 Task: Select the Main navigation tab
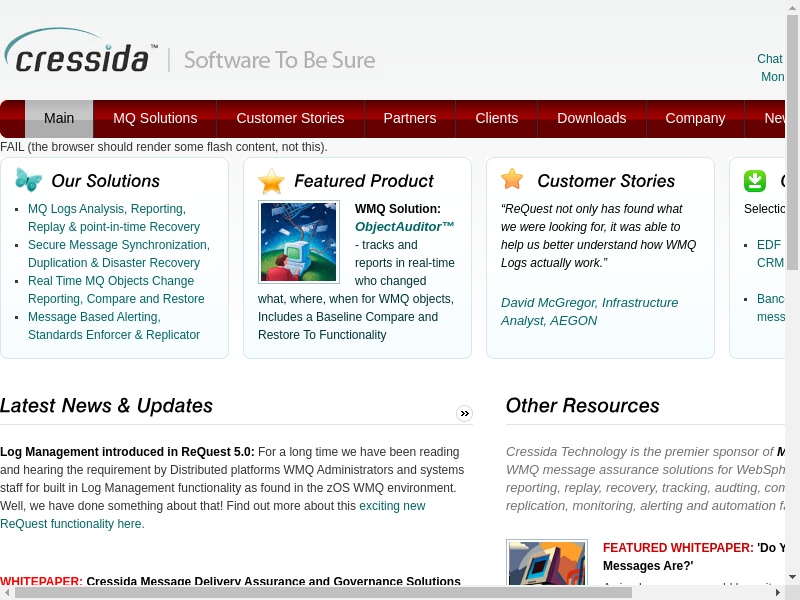pyautogui.click(x=59, y=118)
